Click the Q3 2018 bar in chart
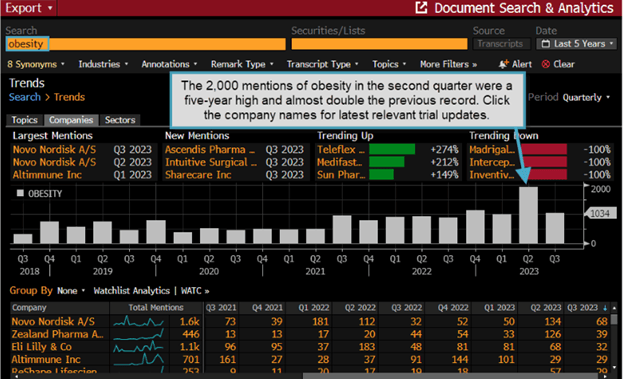 pos(23,238)
